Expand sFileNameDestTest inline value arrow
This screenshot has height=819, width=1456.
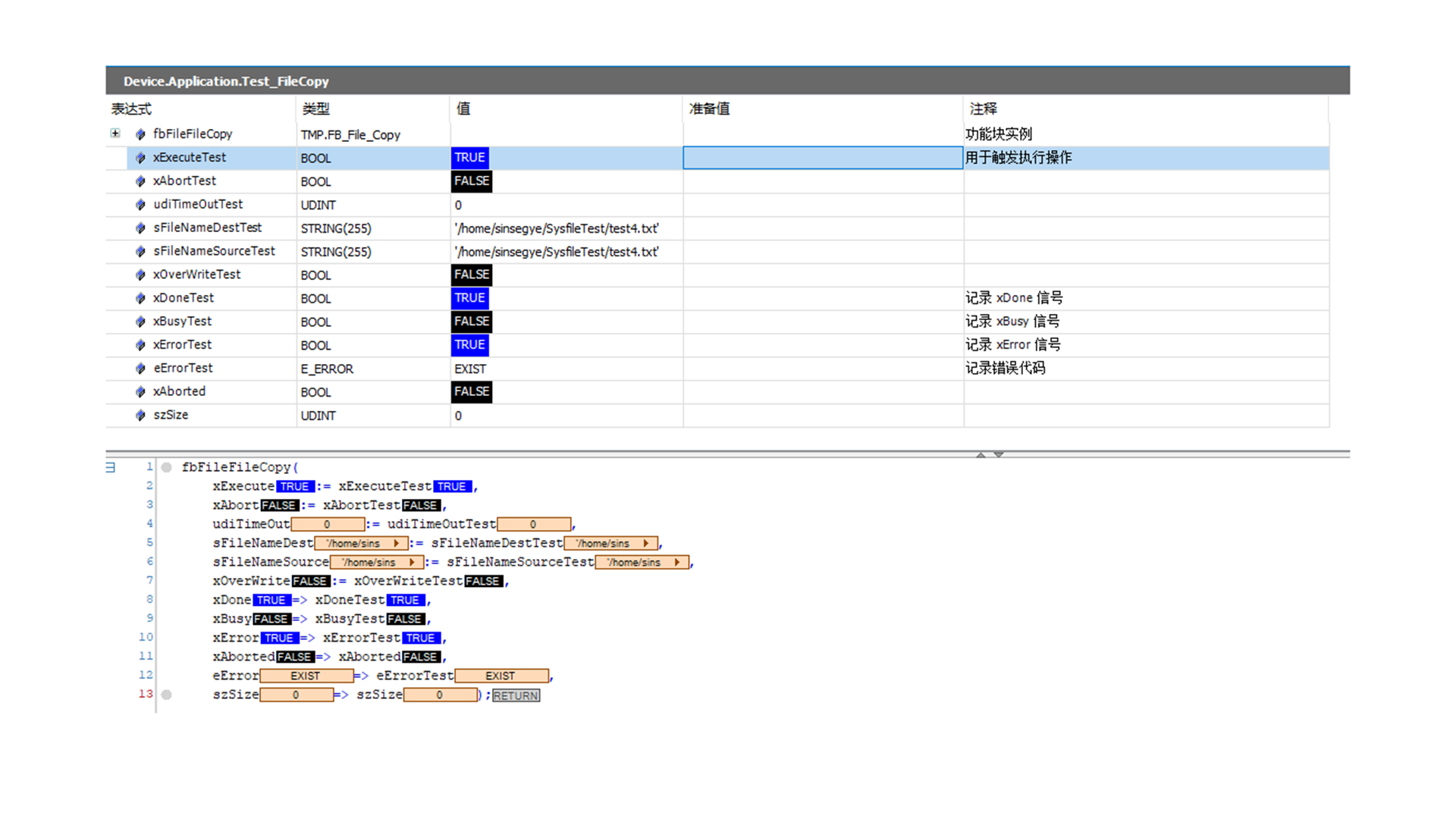646,543
